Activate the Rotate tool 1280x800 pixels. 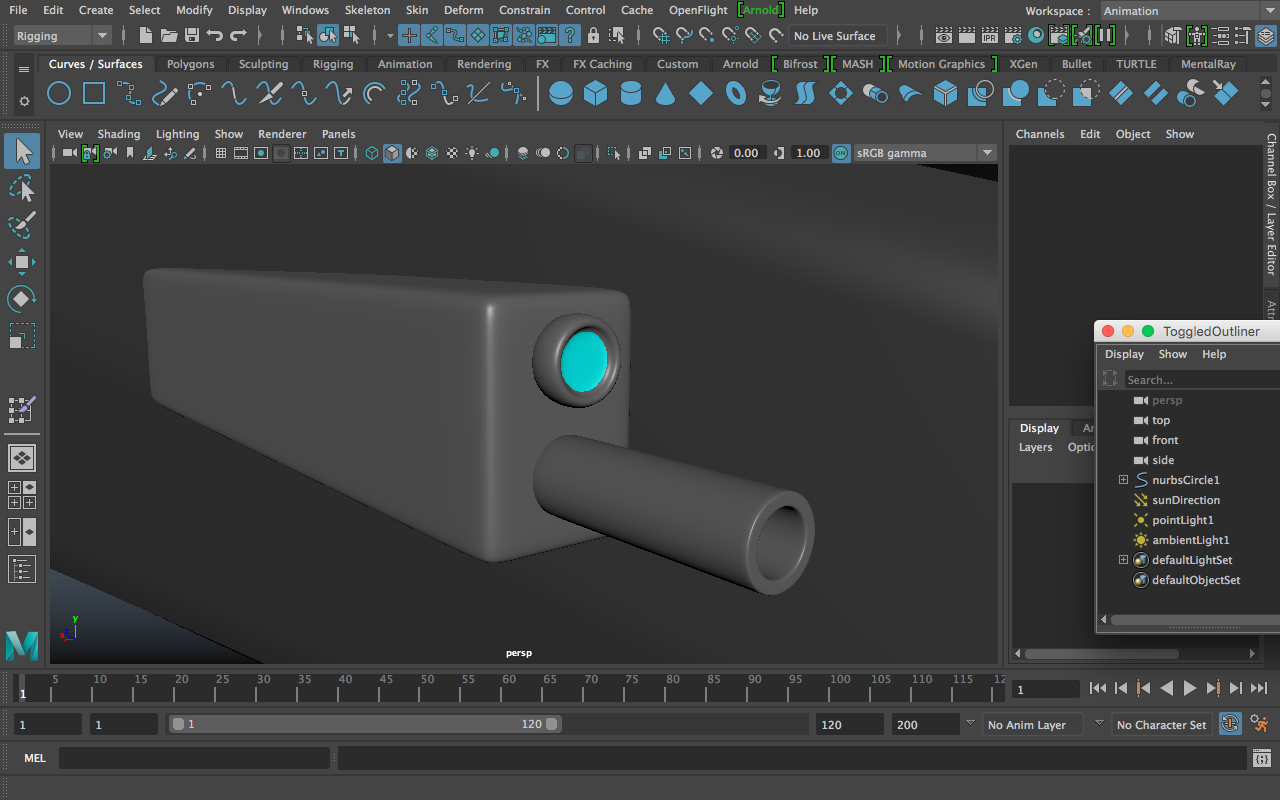point(22,298)
